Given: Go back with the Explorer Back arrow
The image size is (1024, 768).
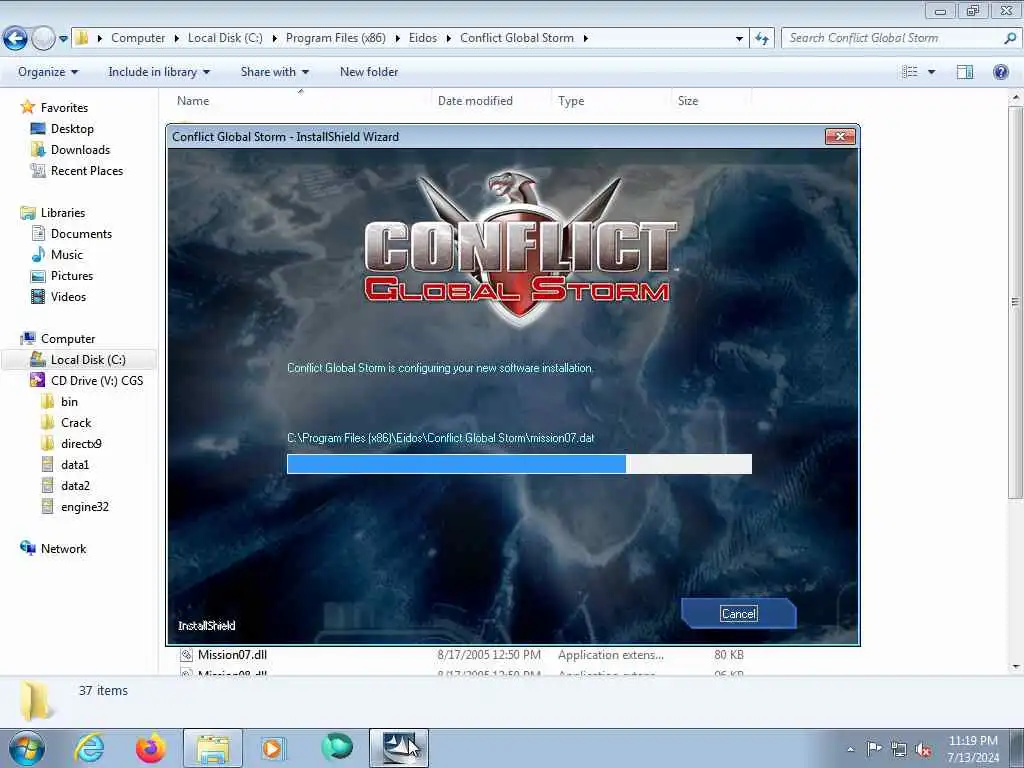Looking at the screenshot, I should 15,39.
